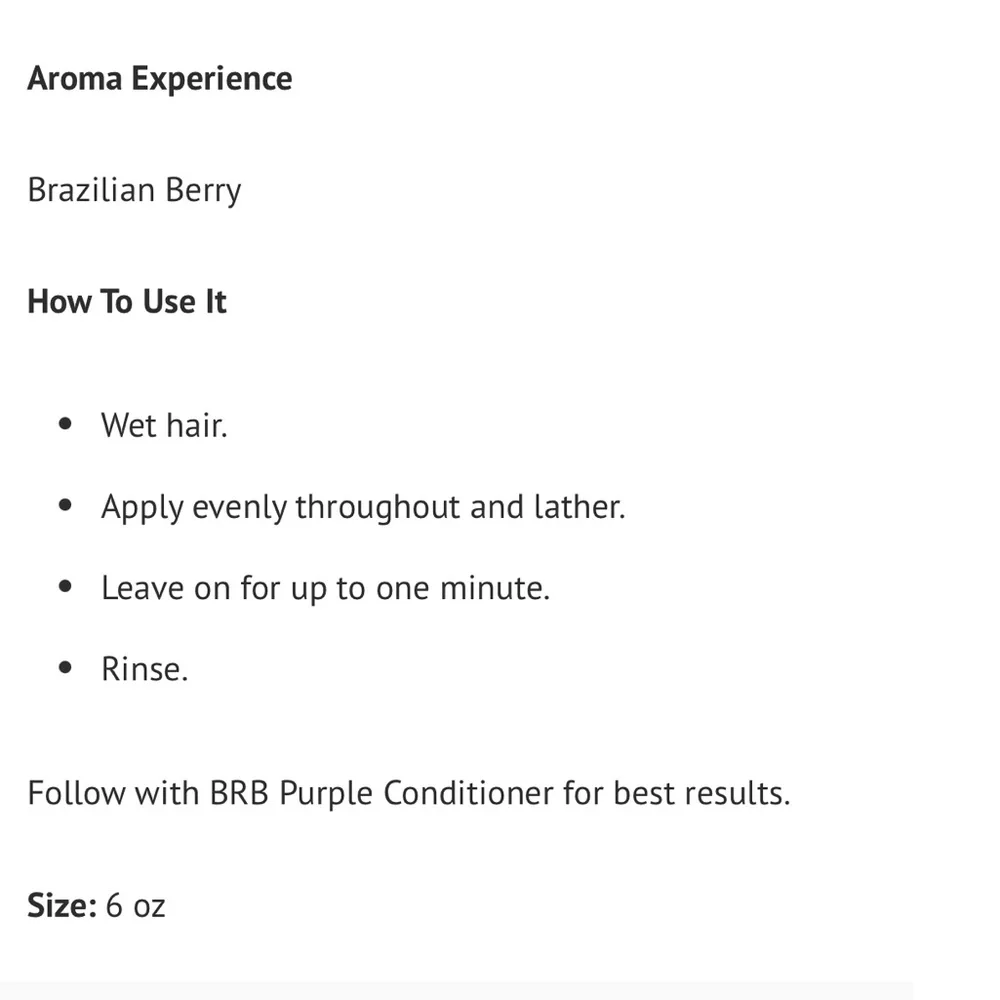
Task: Click the bold Size label
Action: click(x=61, y=906)
